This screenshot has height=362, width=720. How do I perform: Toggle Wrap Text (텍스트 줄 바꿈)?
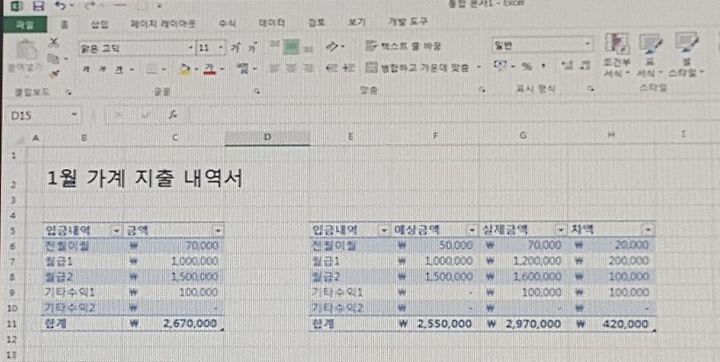point(403,46)
